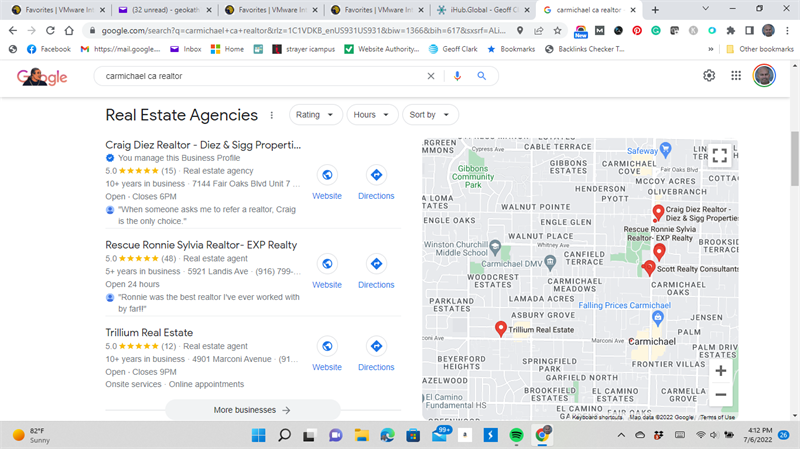This screenshot has height=449, width=800.
Task: Clear the search box with X icon
Action: [x=431, y=76]
